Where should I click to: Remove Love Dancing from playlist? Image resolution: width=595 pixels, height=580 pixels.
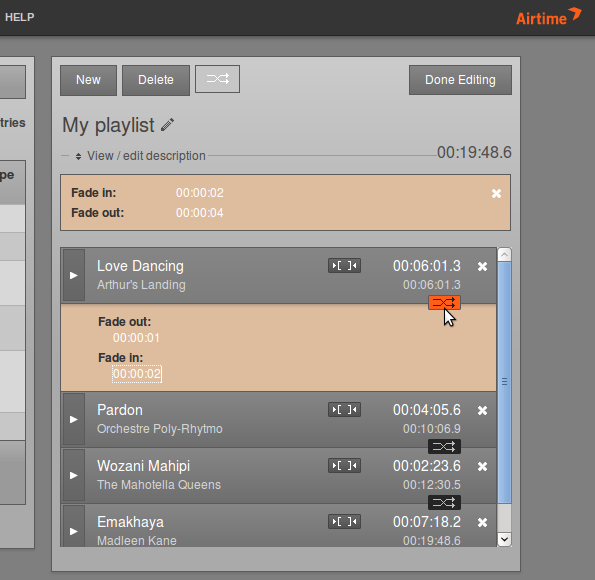click(482, 266)
